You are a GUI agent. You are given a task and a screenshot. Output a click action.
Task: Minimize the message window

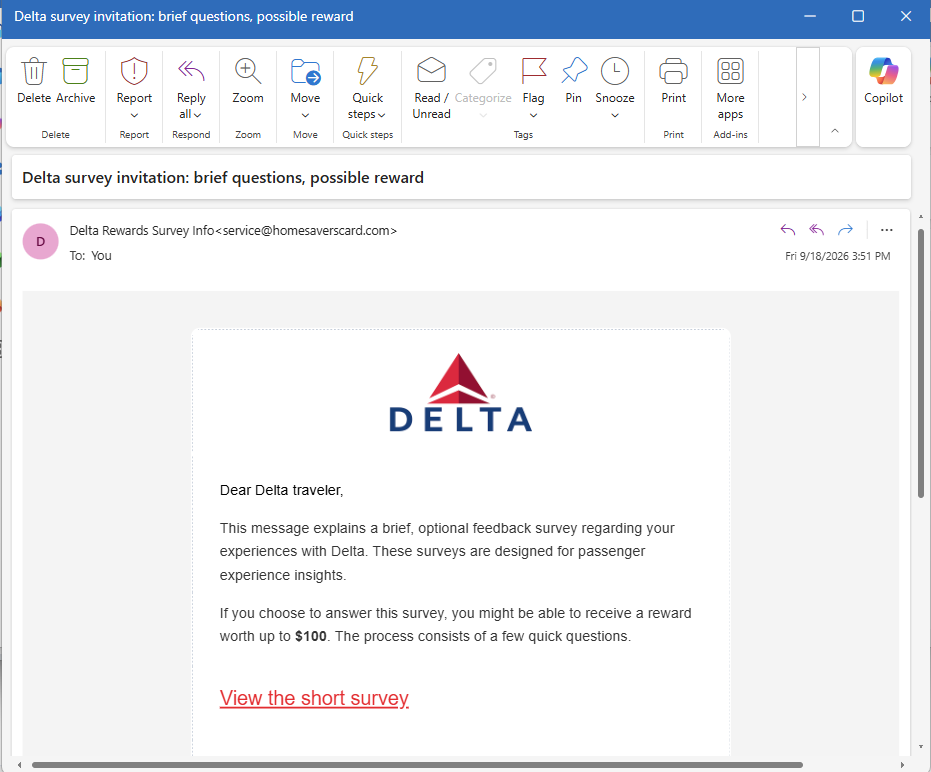click(810, 16)
